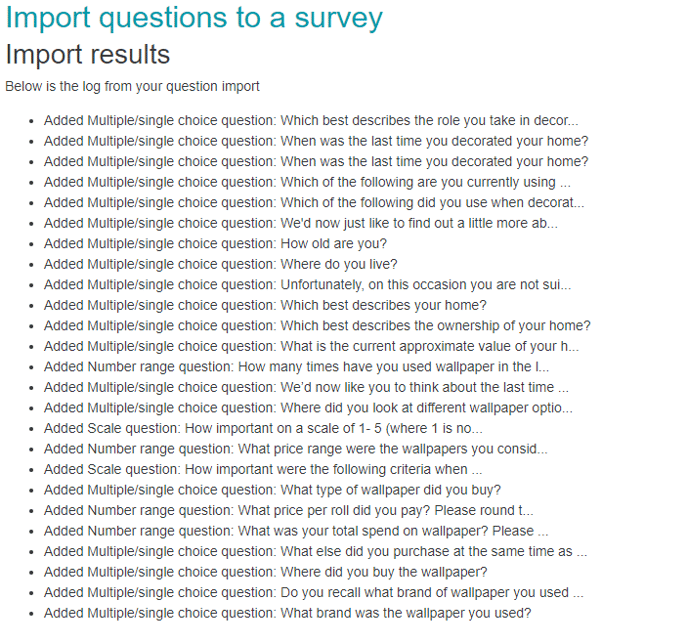Select 'What price per roll did you pay?' entry
The image size is (688, 643).
[x=288, y=510]
